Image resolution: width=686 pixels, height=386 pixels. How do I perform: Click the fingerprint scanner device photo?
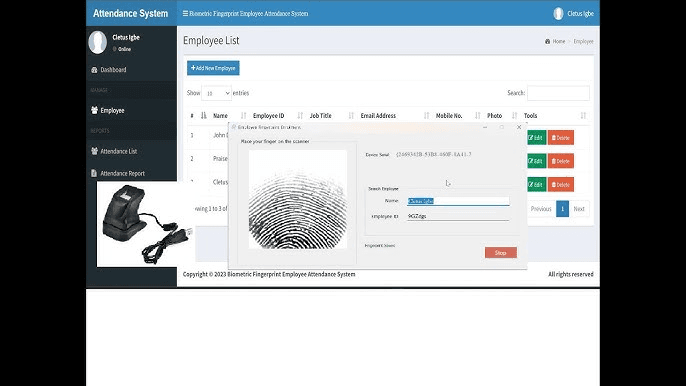(146, 224)
